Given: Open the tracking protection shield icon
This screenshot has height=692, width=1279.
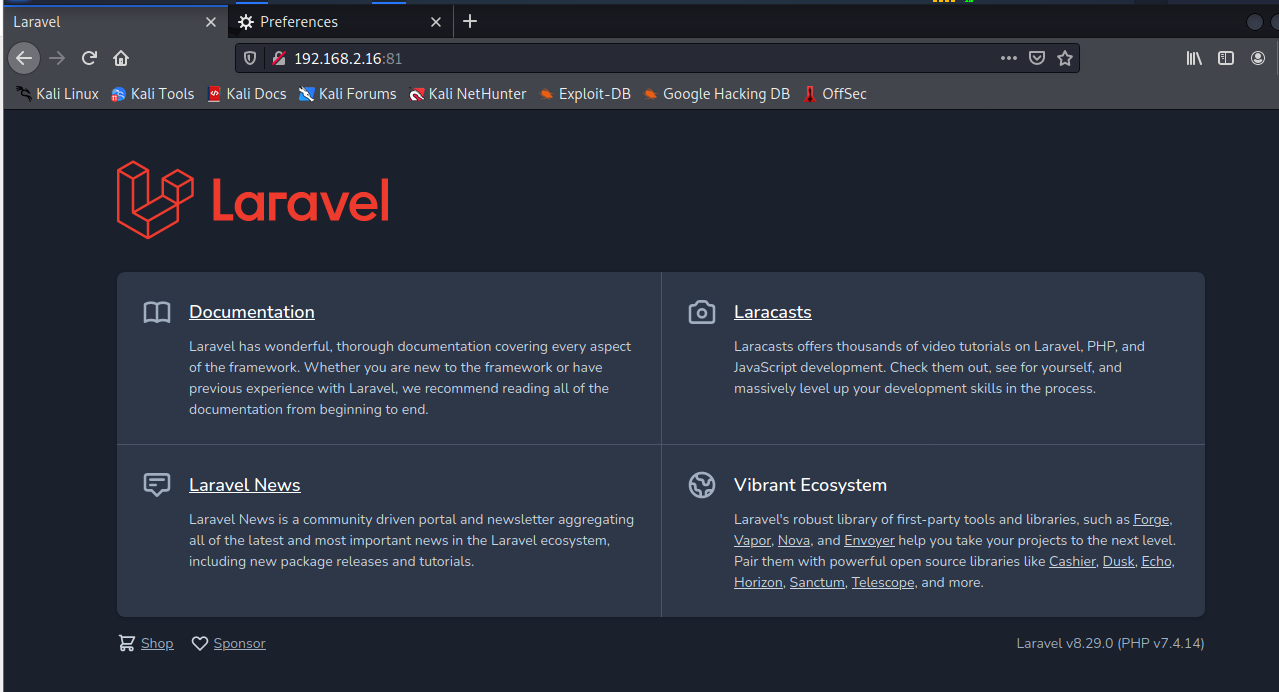Looking at the screenshot, I should [250, 59].
